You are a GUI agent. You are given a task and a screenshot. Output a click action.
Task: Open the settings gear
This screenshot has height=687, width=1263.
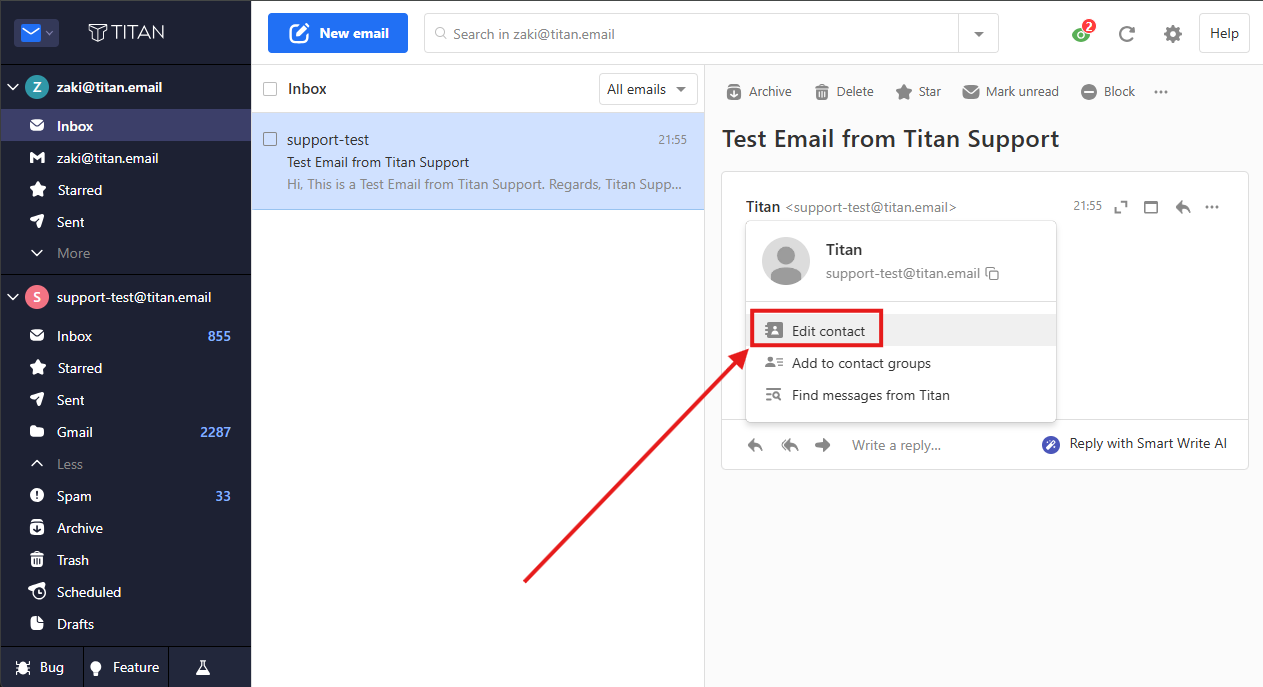[1173, 33]
